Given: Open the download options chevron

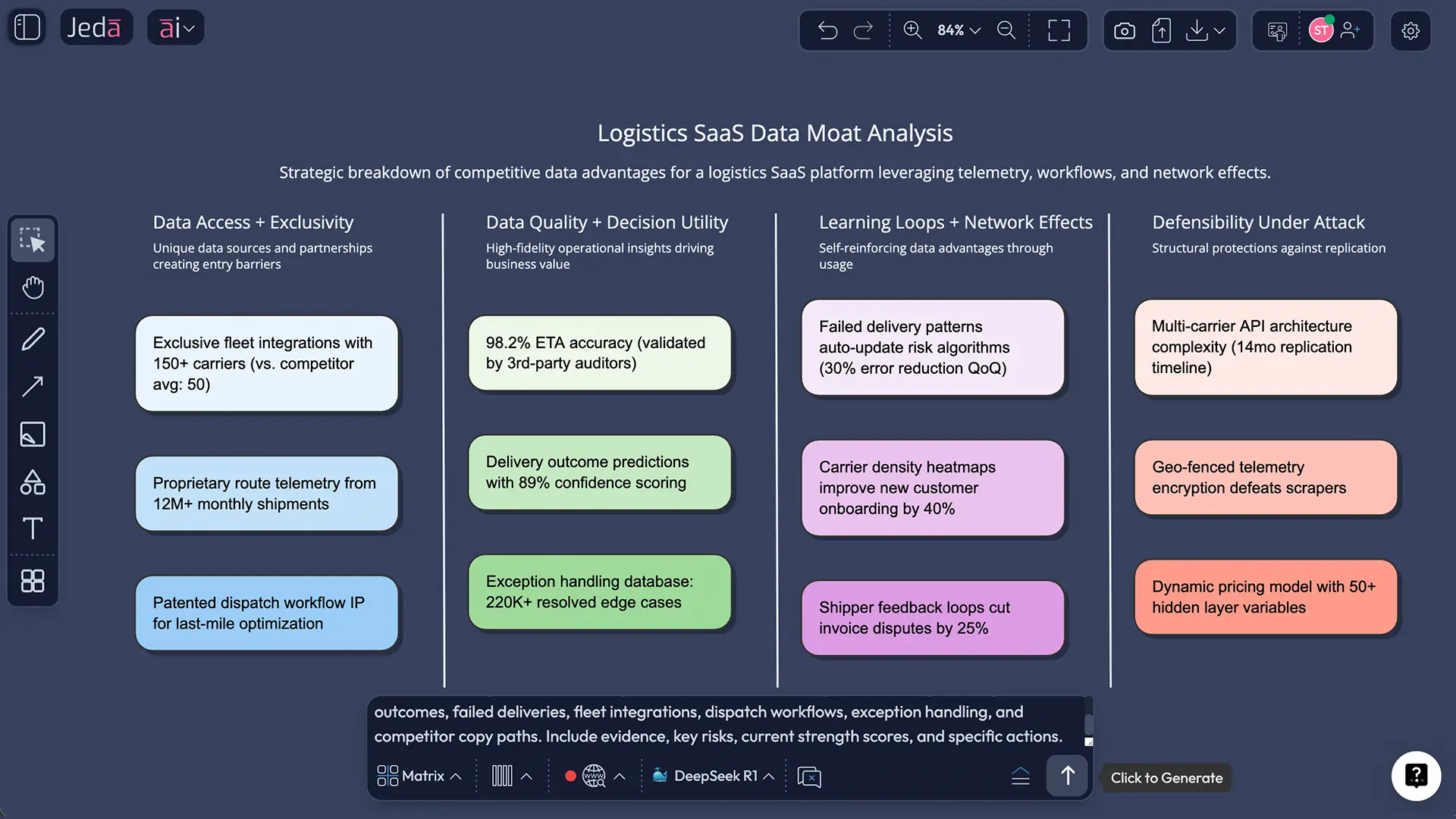Looking at the screenshot, I should pyautogui.click(x=1219, y=30).
